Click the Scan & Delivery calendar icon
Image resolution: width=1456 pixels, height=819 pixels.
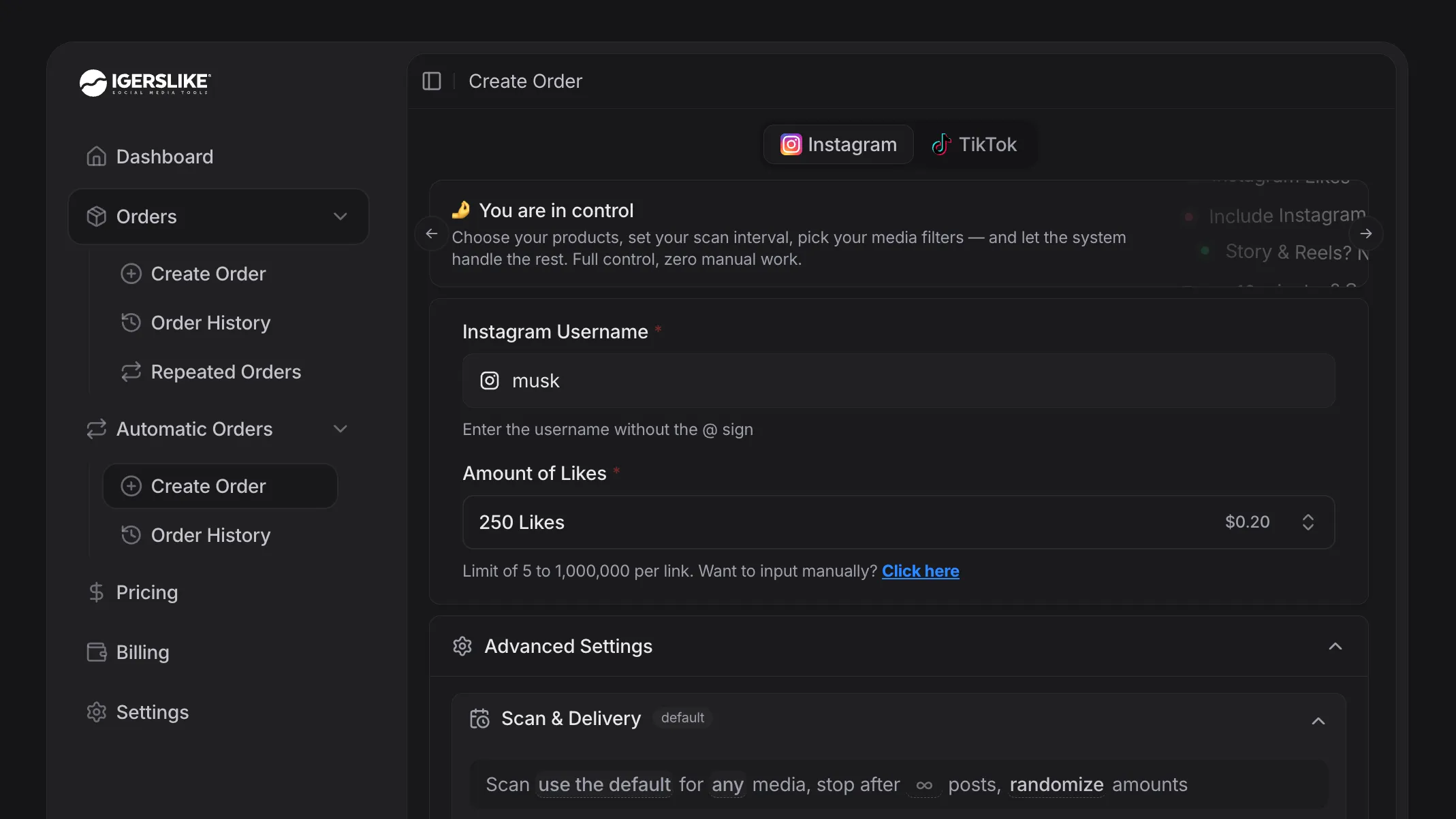click(x=479, y=718)
